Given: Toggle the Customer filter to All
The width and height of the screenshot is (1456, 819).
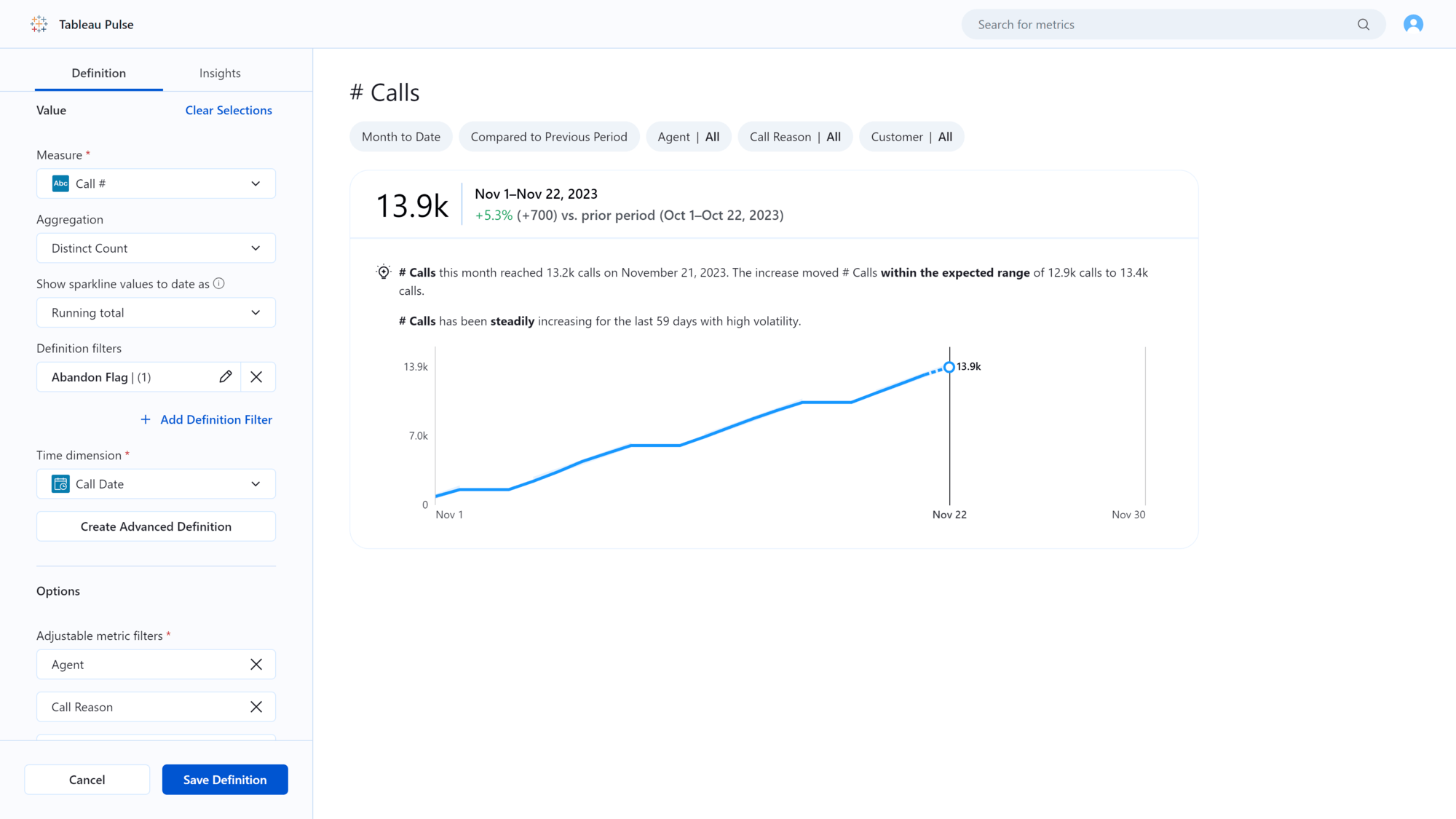Looking at the screenshot, I should coord(911,136).
